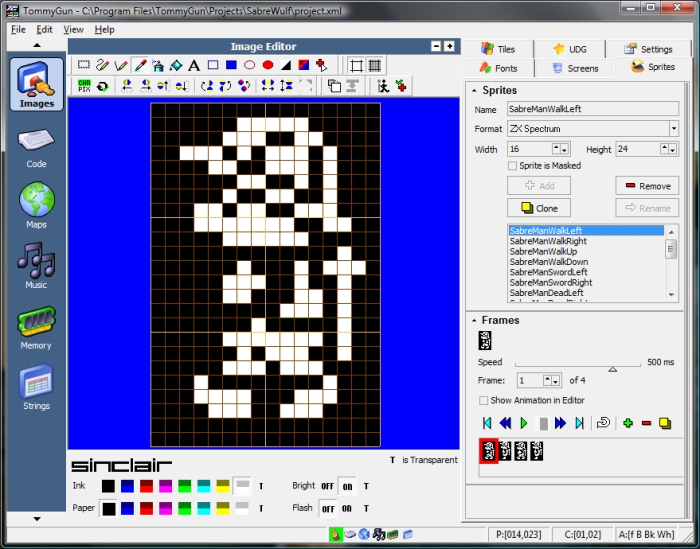
Task: Select the line drawing pencil tool
Action: coord(121,65)
